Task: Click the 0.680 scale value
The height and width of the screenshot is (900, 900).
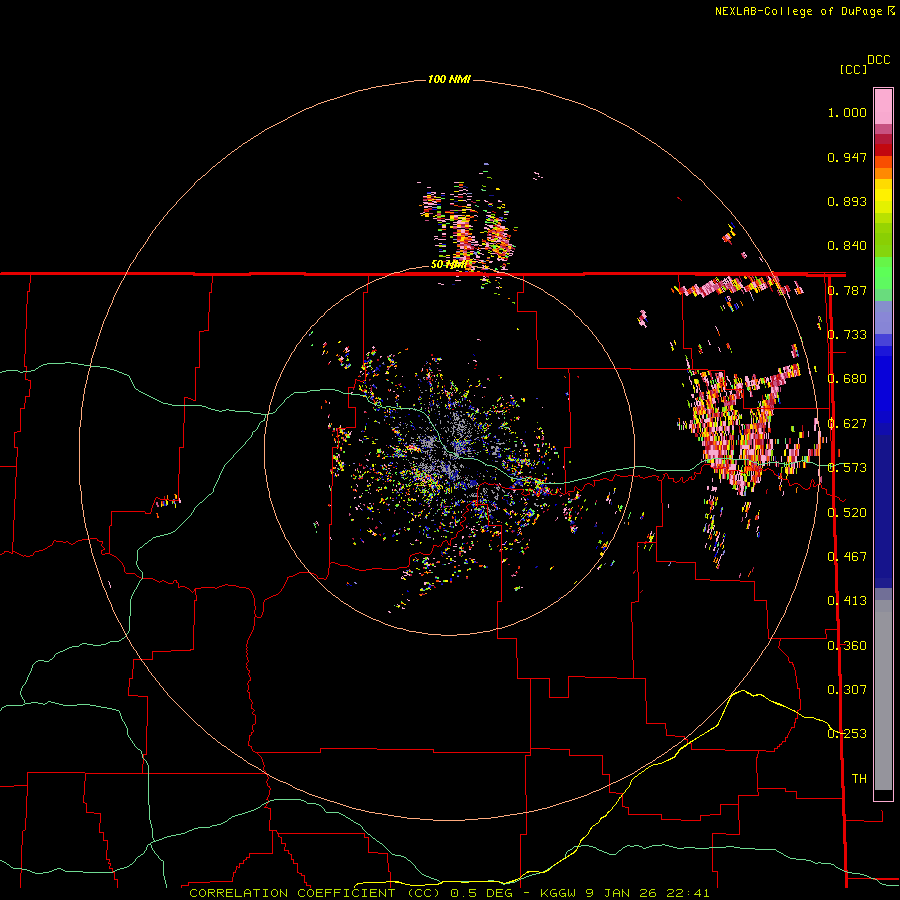Action: coord(847,379)
